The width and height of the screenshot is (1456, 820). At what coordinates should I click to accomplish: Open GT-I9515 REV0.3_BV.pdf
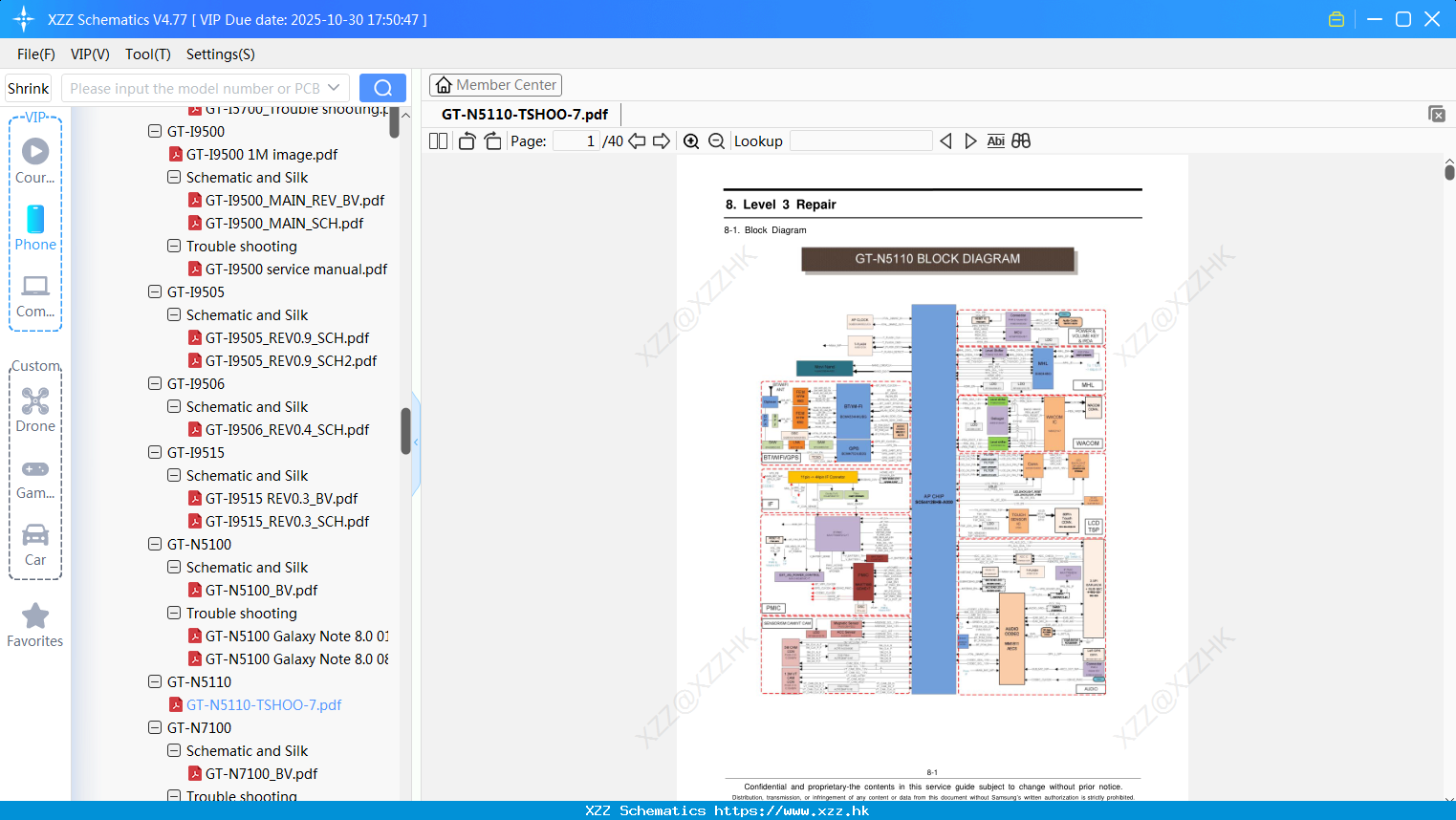(x=281, y=498)
